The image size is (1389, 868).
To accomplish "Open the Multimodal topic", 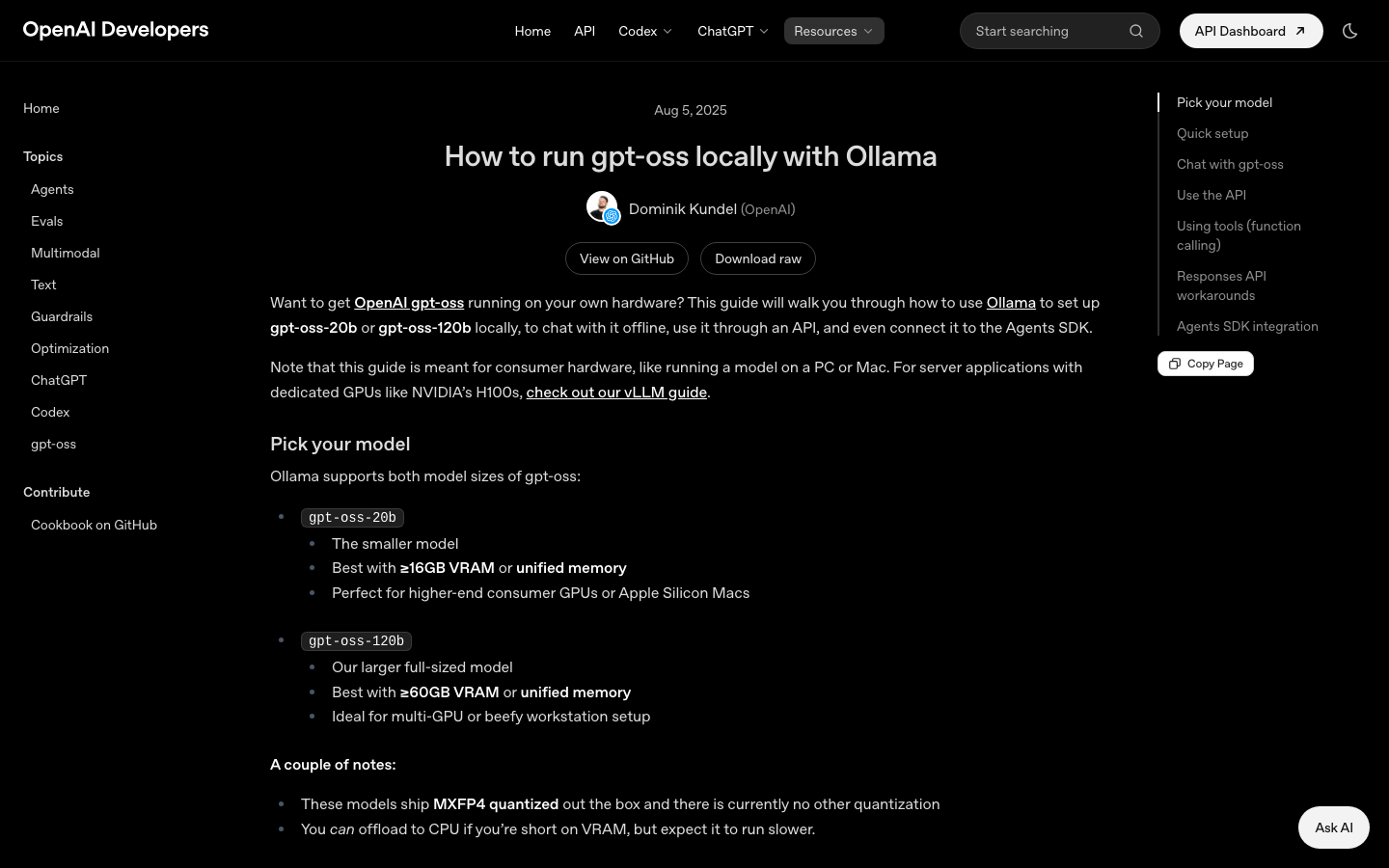I will tap(66, 253).
